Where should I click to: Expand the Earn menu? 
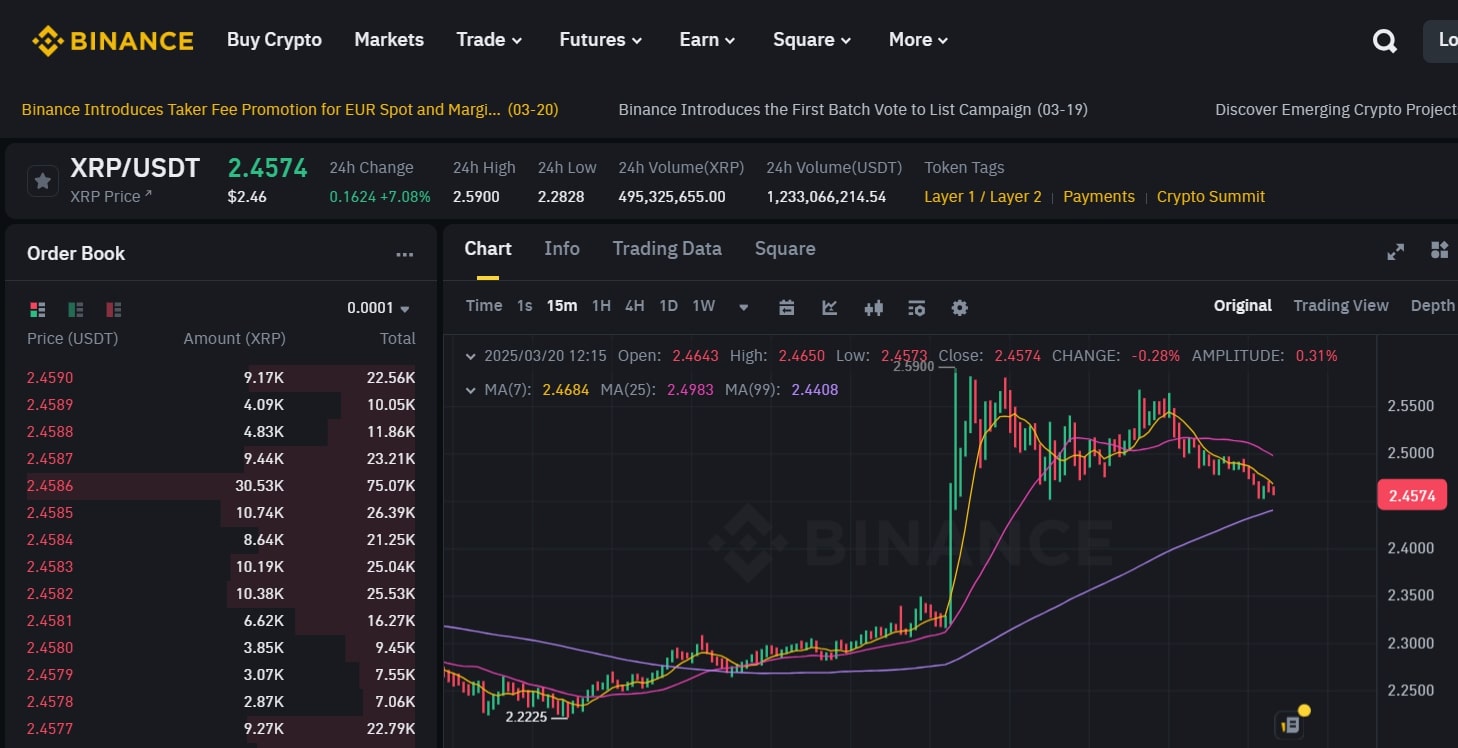click(707, 40)
